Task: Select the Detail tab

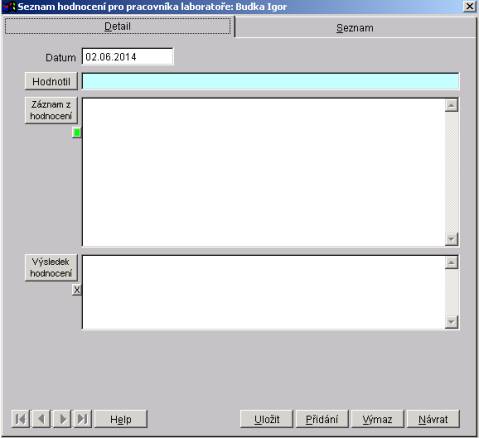Action: tap(117, 26)
